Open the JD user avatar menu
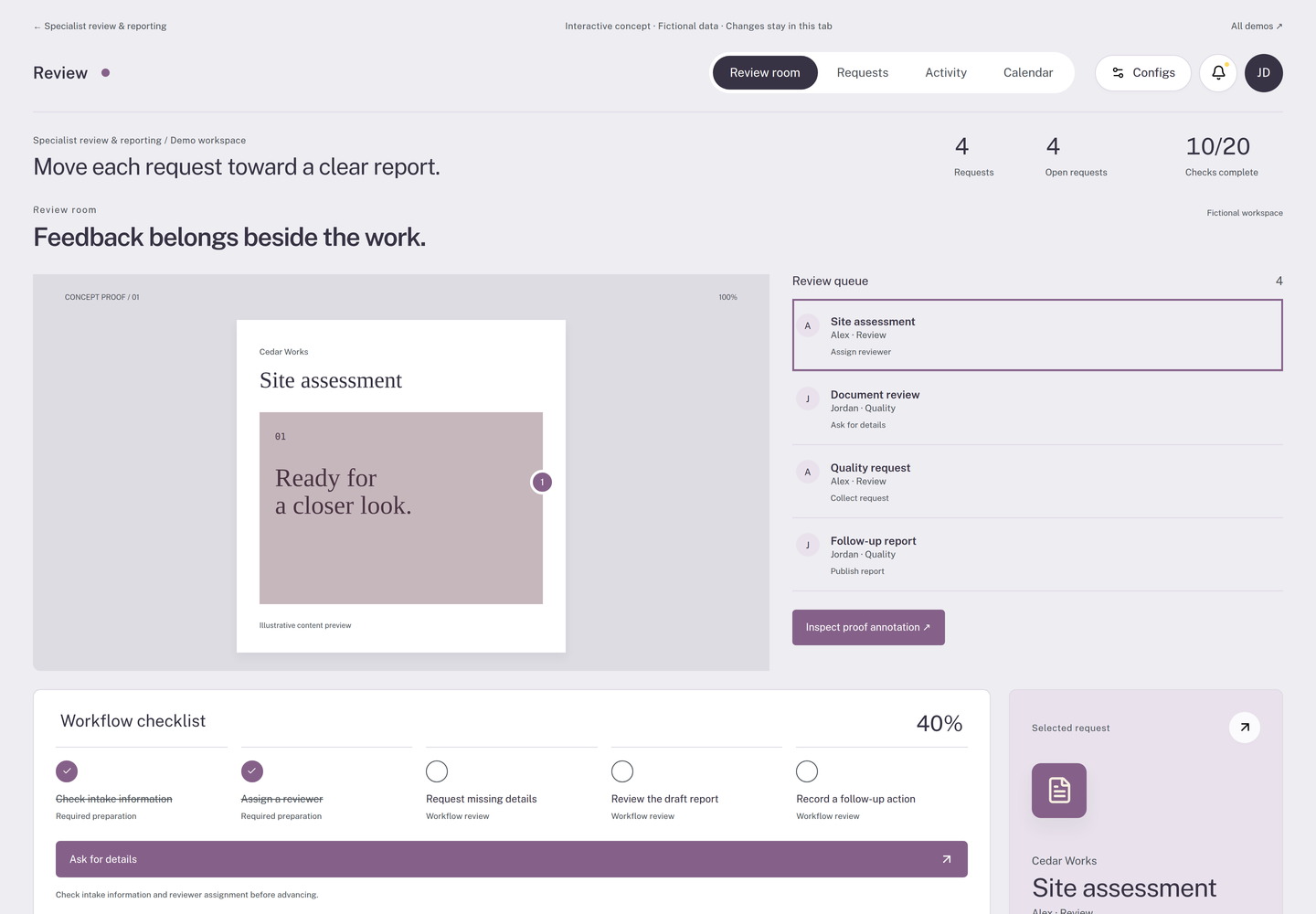This screenshot has width=1316, height=914. tap(1264, 73)
